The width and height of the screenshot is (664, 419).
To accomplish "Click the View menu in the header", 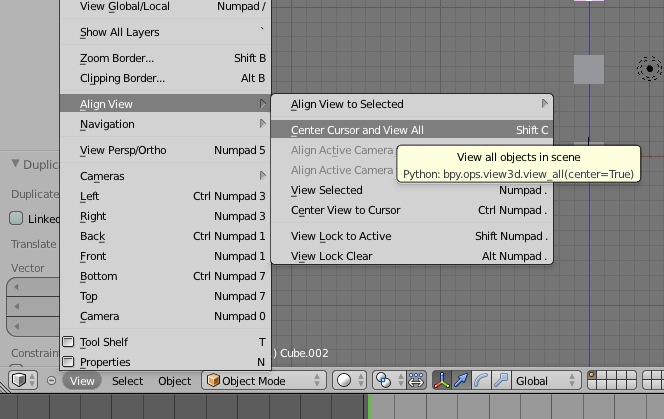I will click(82, 381).
